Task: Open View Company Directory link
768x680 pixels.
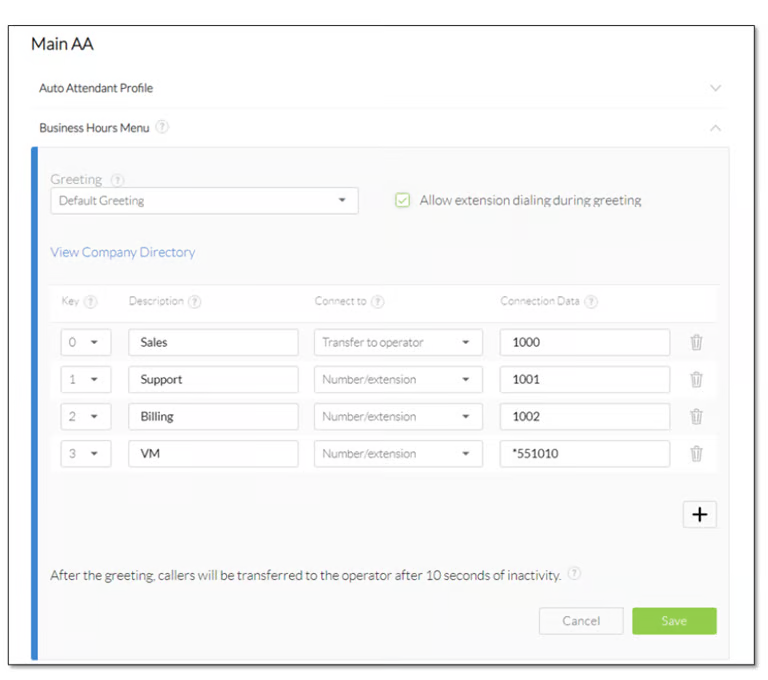Action: 123,252
